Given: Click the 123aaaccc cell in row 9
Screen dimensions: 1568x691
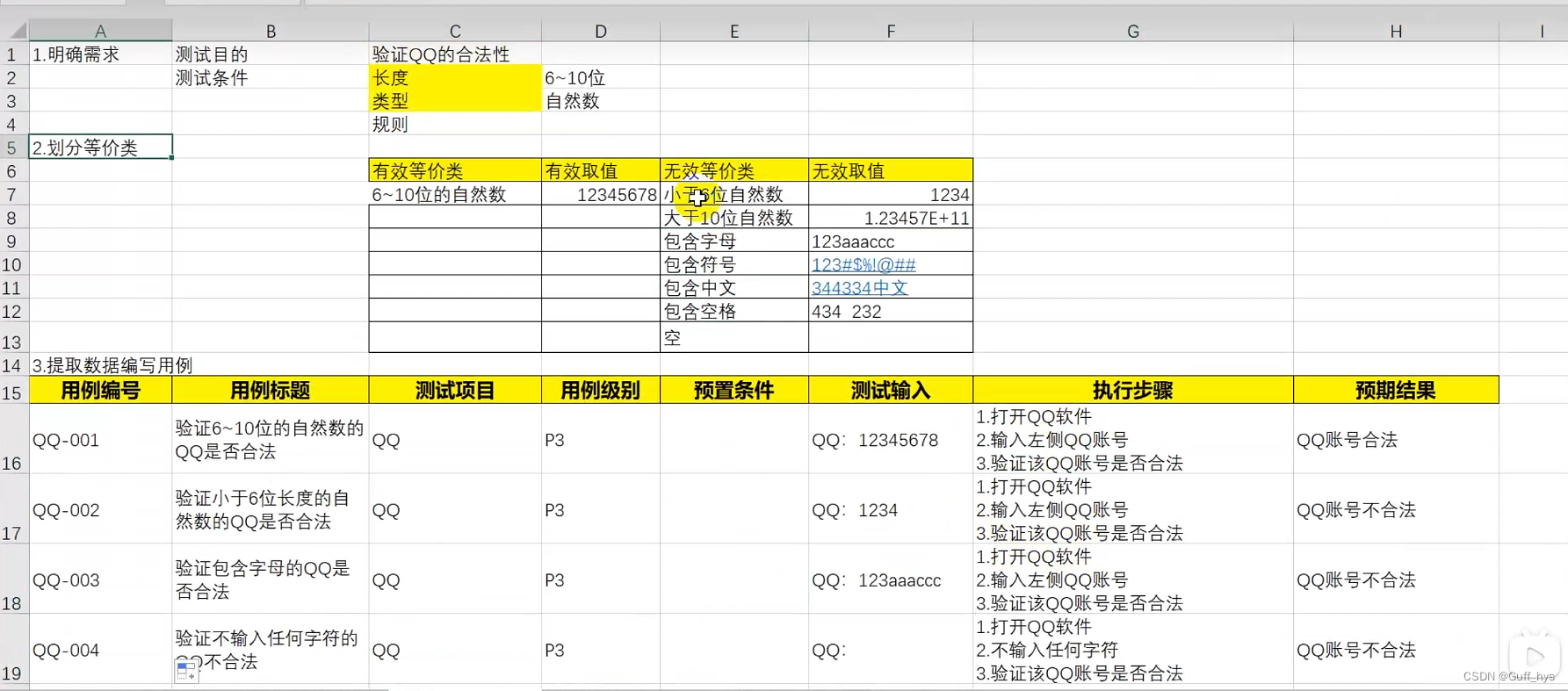Looking at the screenshot, I should 891,241.
